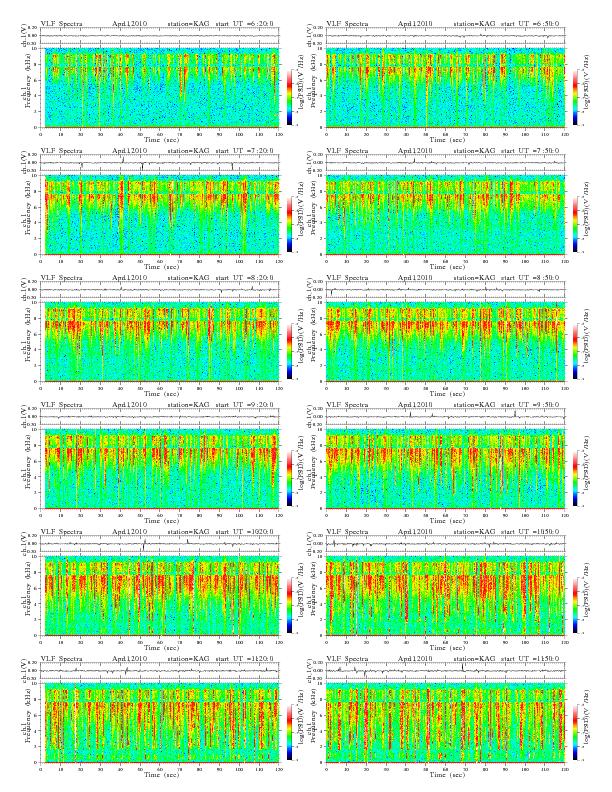Click the 'Time (sec)' label under the 8:50:0 panel

(447, 393)
